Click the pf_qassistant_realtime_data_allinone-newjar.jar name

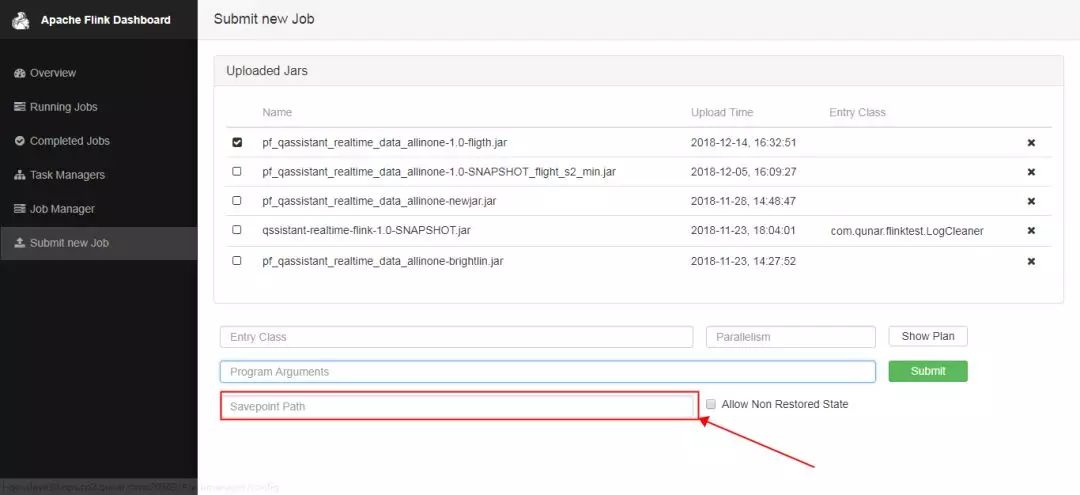click(380, 201)
